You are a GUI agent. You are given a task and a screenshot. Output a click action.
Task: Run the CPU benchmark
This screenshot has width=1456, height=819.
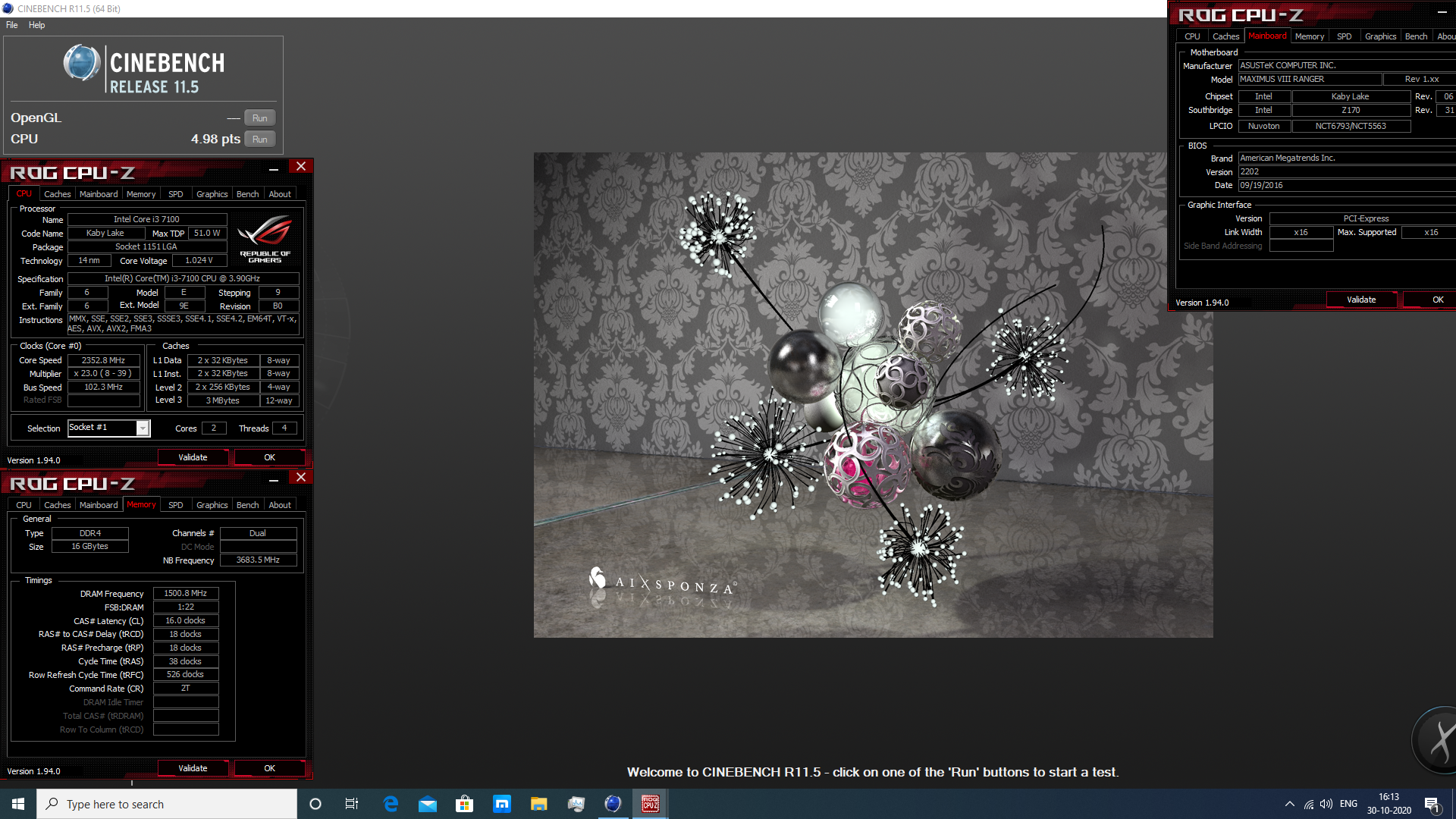coord(259,140)
